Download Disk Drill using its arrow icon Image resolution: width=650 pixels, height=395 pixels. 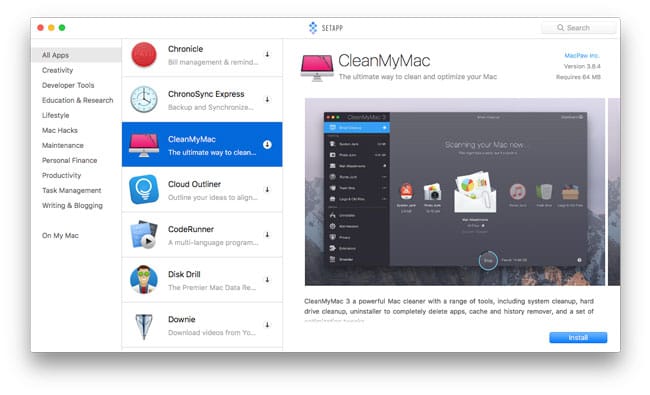click(267, 280)
